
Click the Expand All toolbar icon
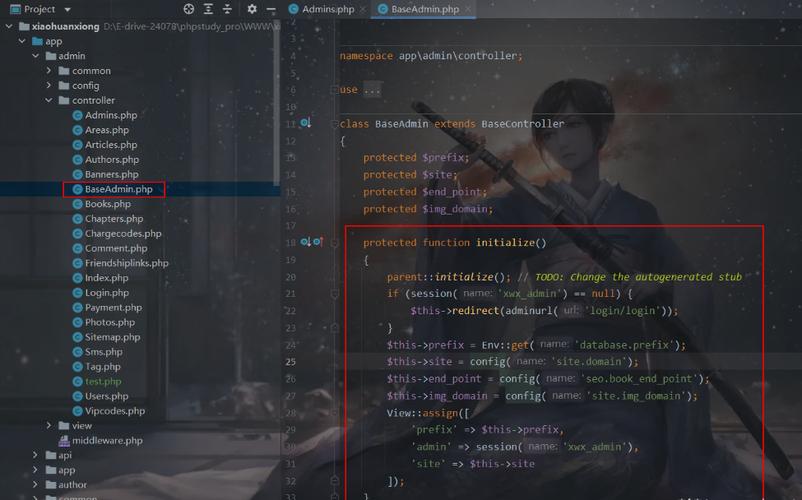click(x=208, y=9)
